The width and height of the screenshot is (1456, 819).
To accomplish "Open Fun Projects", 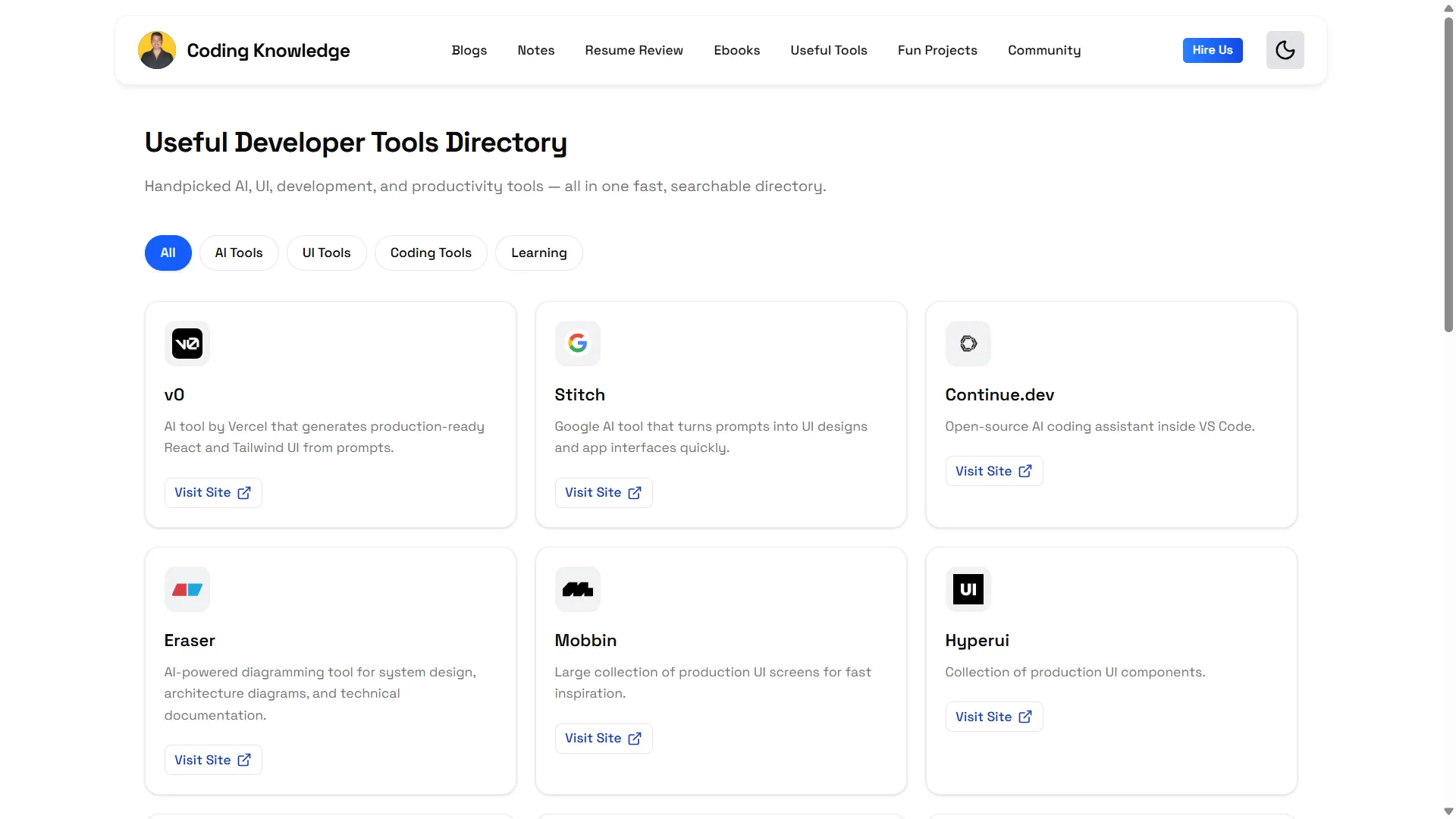I will click(937, 50).
